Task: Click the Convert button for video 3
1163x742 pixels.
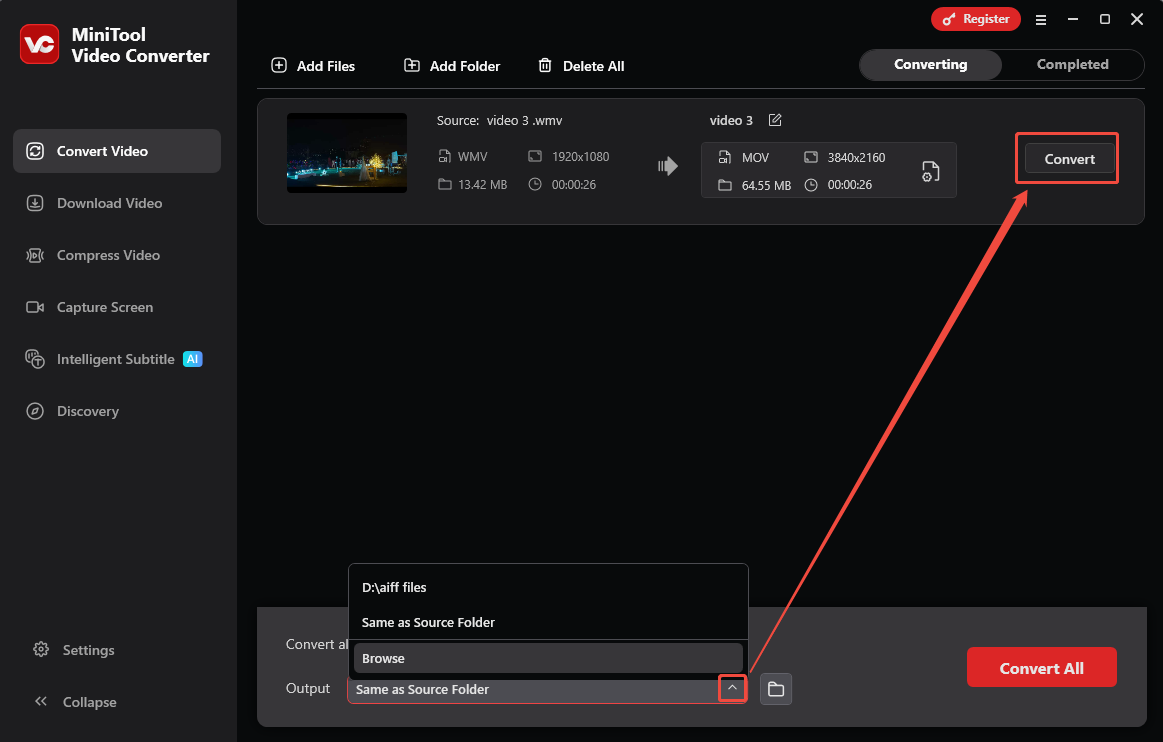Action: coord(1067,158)
